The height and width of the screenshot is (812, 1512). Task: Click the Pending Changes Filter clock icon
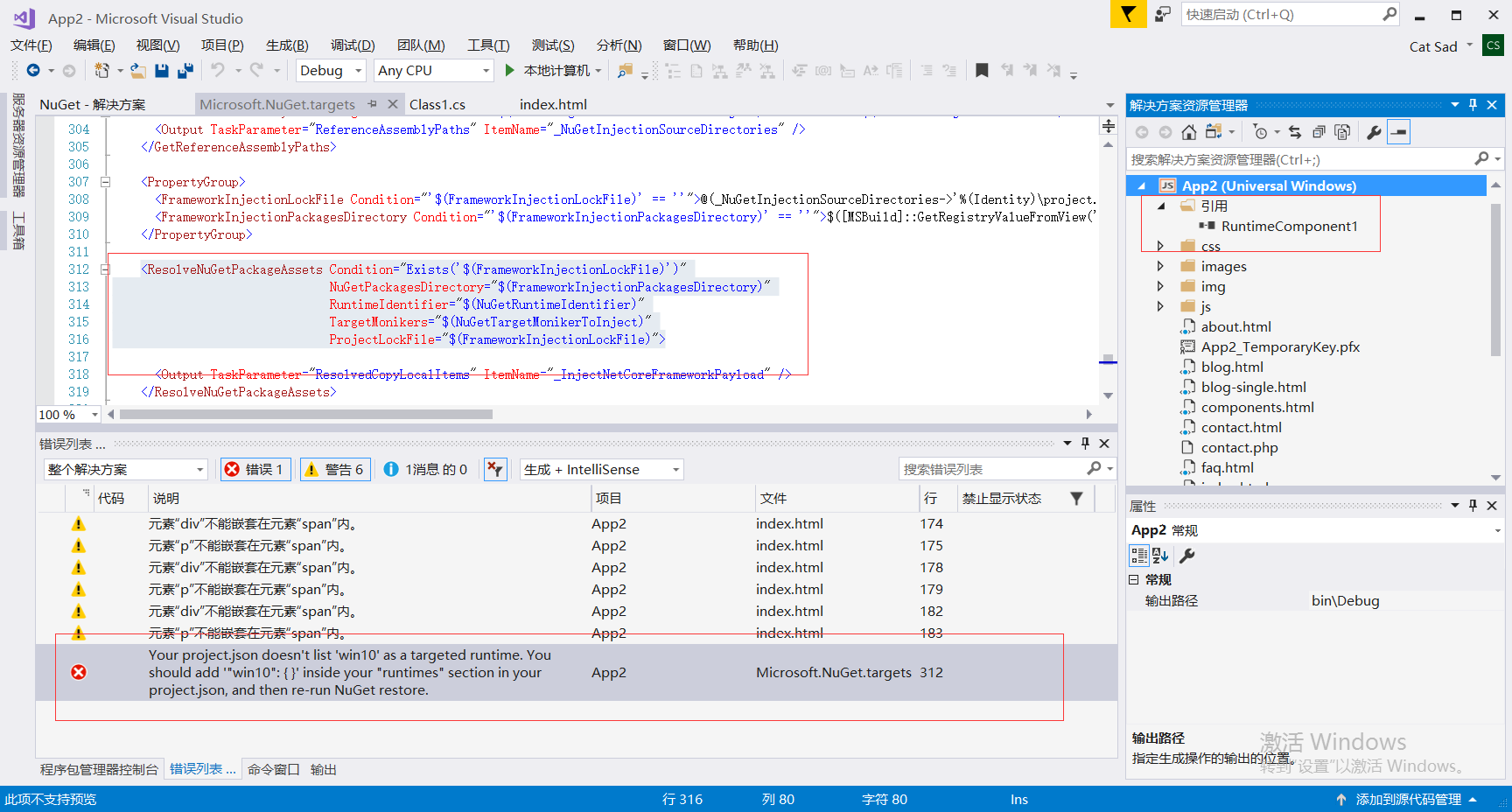[x=1260, y=132]
